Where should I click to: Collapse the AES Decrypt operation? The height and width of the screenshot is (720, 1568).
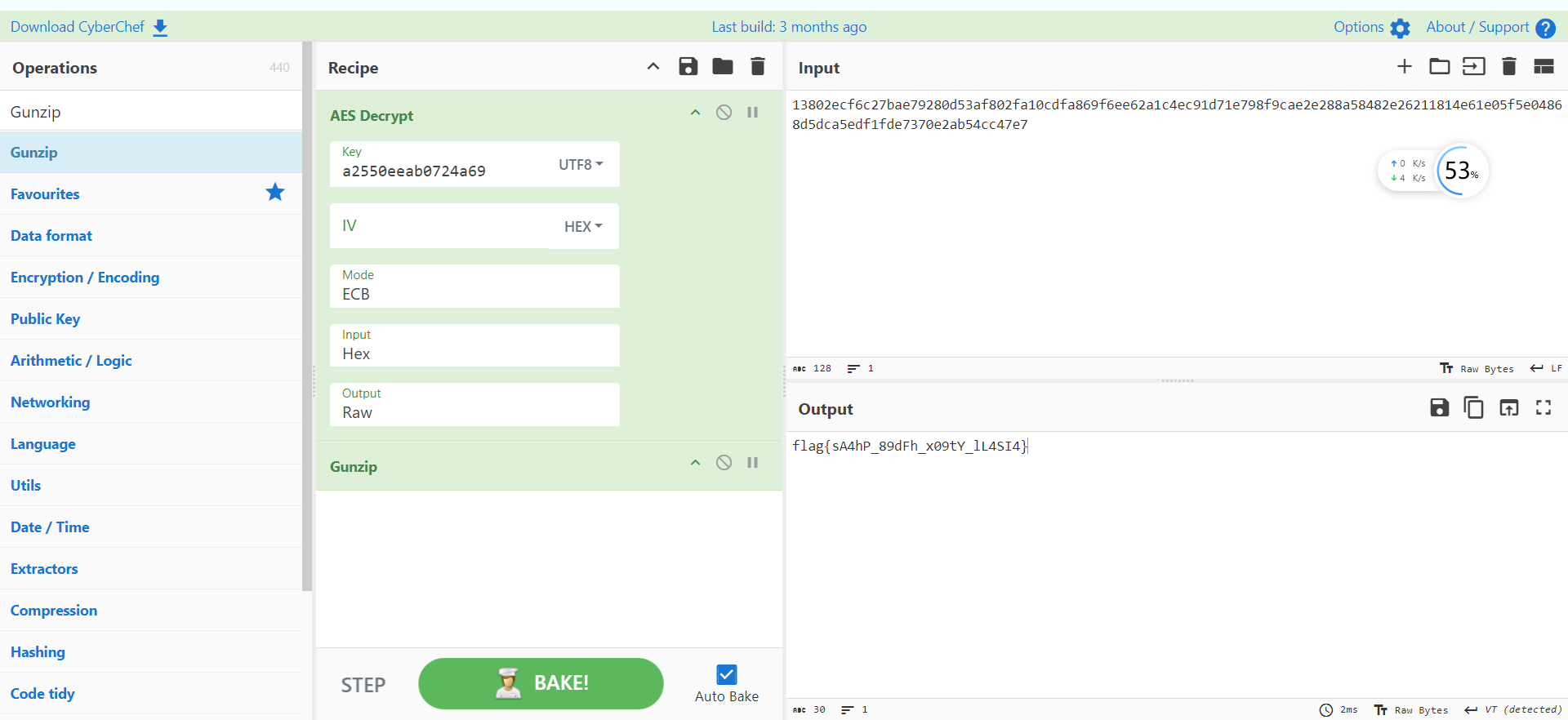pyautogui.click(x=695, y=113)
